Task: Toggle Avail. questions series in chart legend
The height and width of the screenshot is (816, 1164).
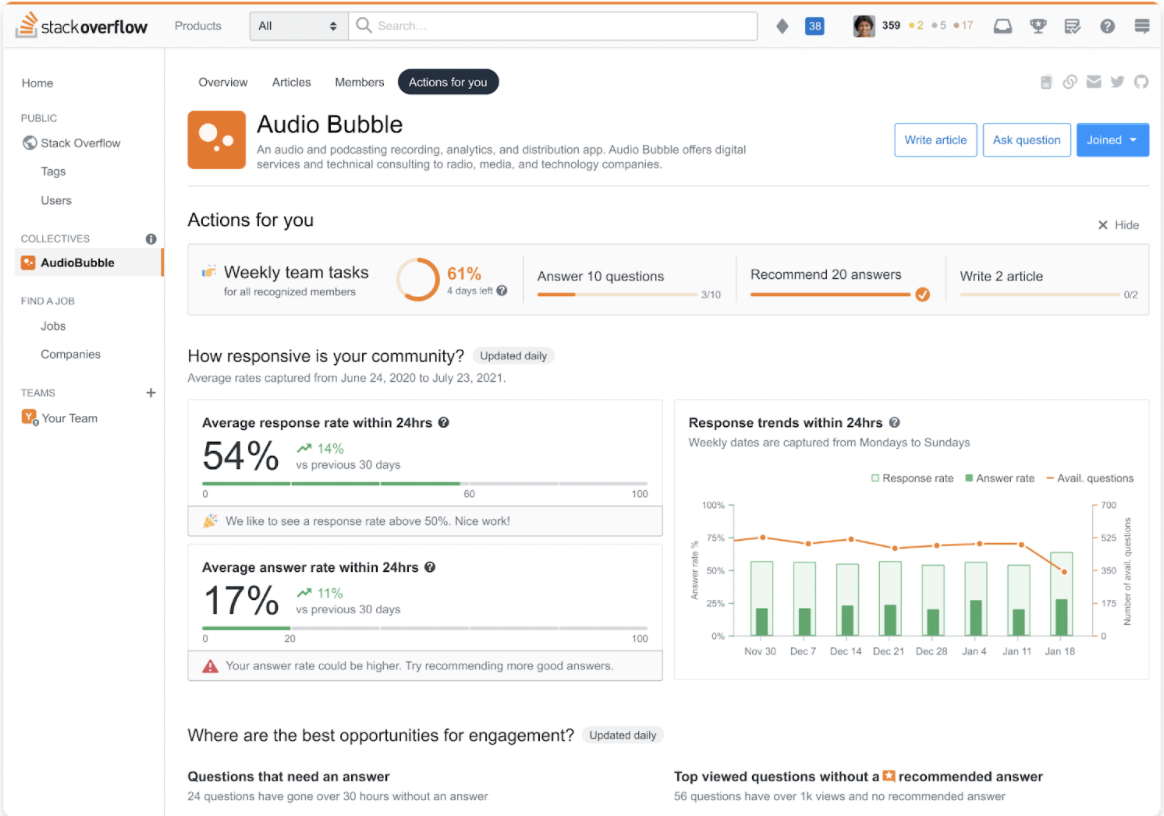Action: coord(1090,478)
